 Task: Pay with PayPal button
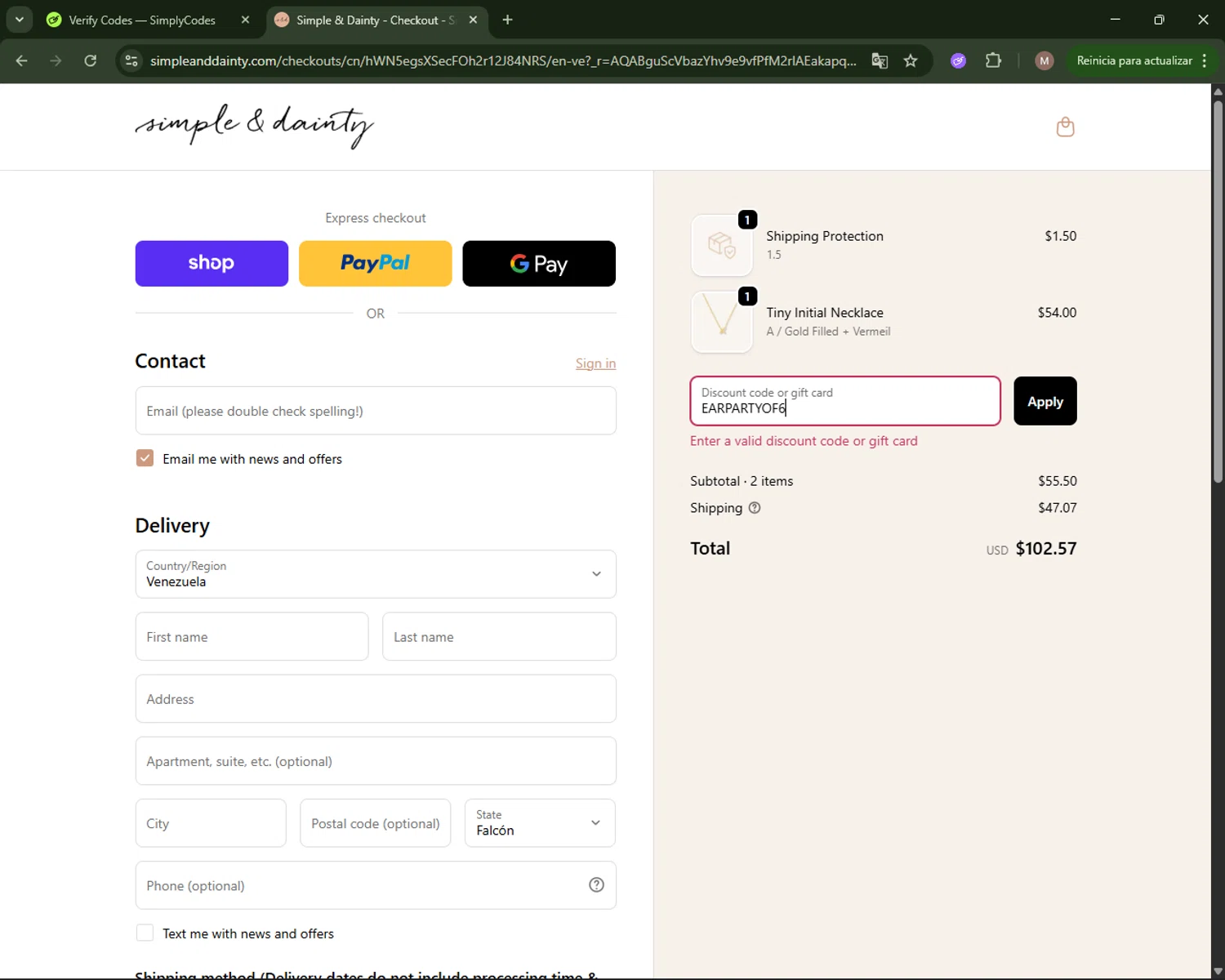click(x=376, y=263)
